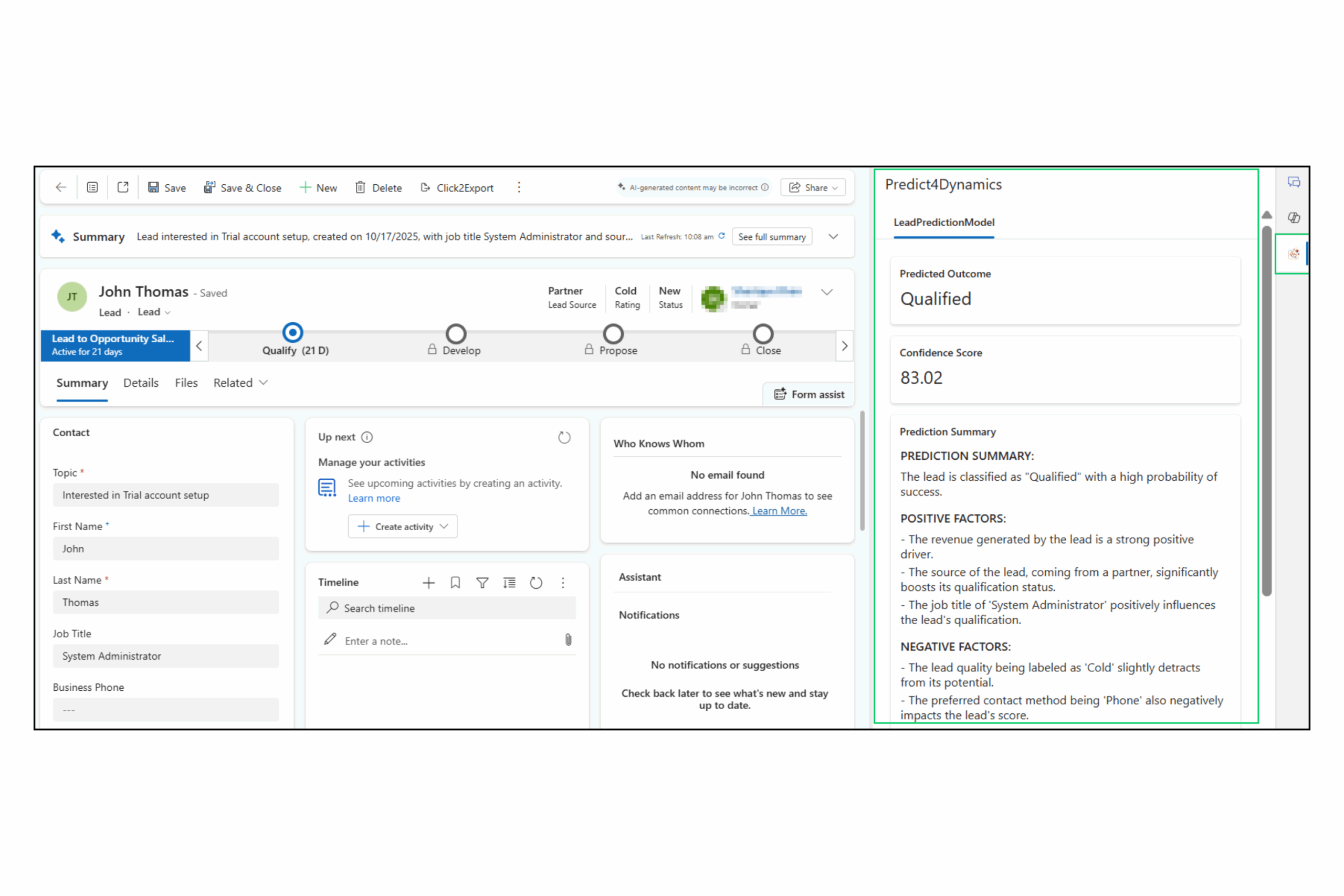Open the Learn More link
1344x896 pixels.
point(779,511)
